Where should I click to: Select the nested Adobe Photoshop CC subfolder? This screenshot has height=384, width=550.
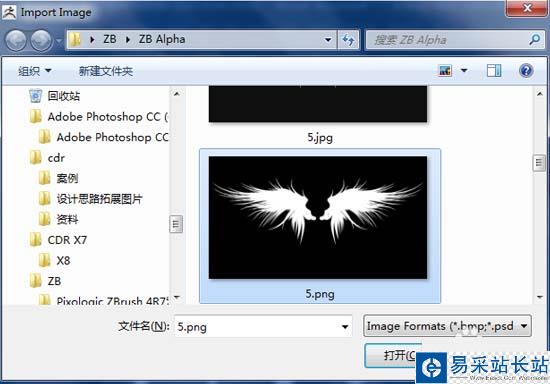click(113, 137)
